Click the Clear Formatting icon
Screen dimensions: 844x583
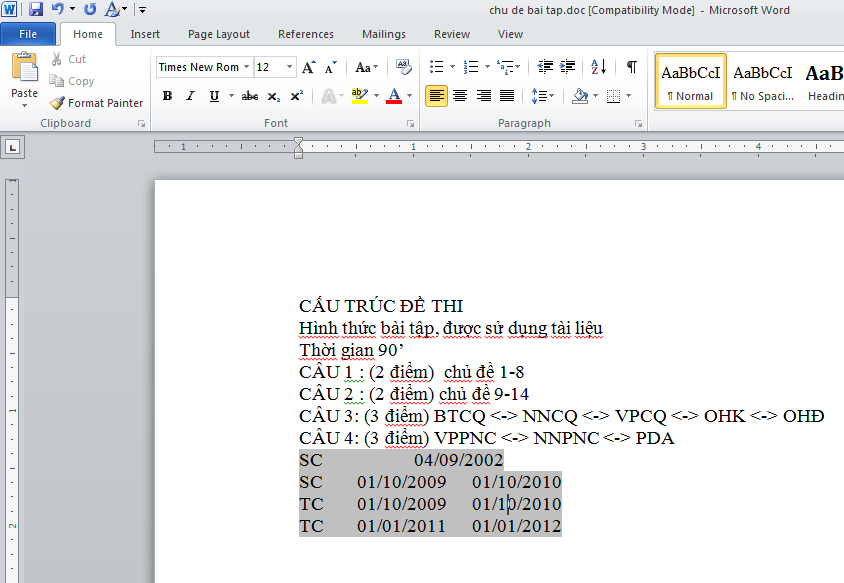tap(403, 67)
